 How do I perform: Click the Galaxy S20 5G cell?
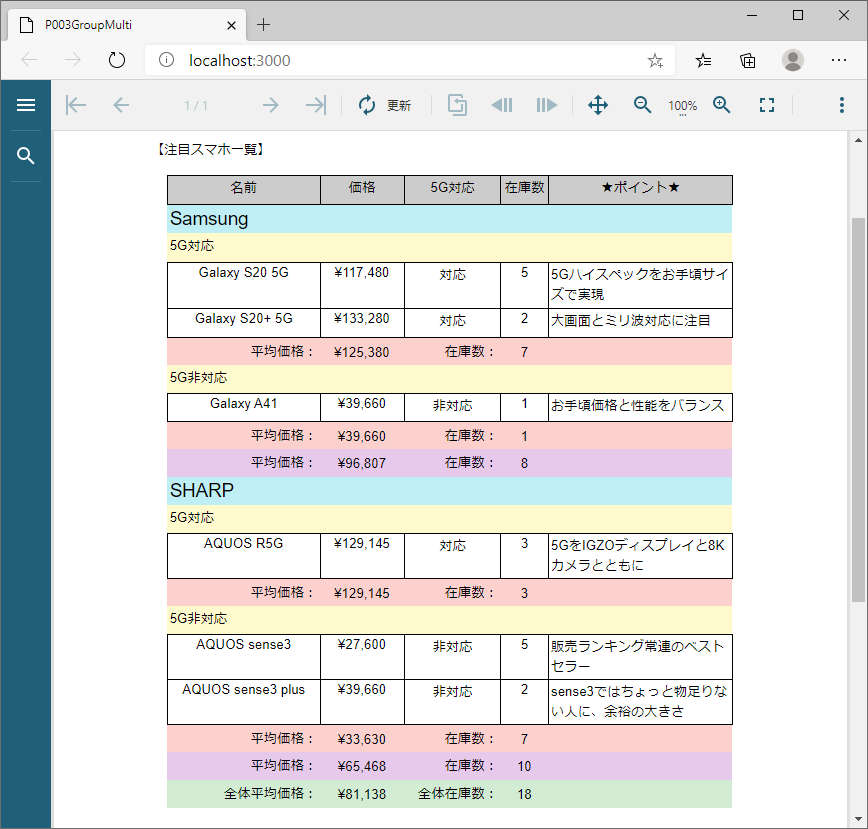click(x=244, y=285)
